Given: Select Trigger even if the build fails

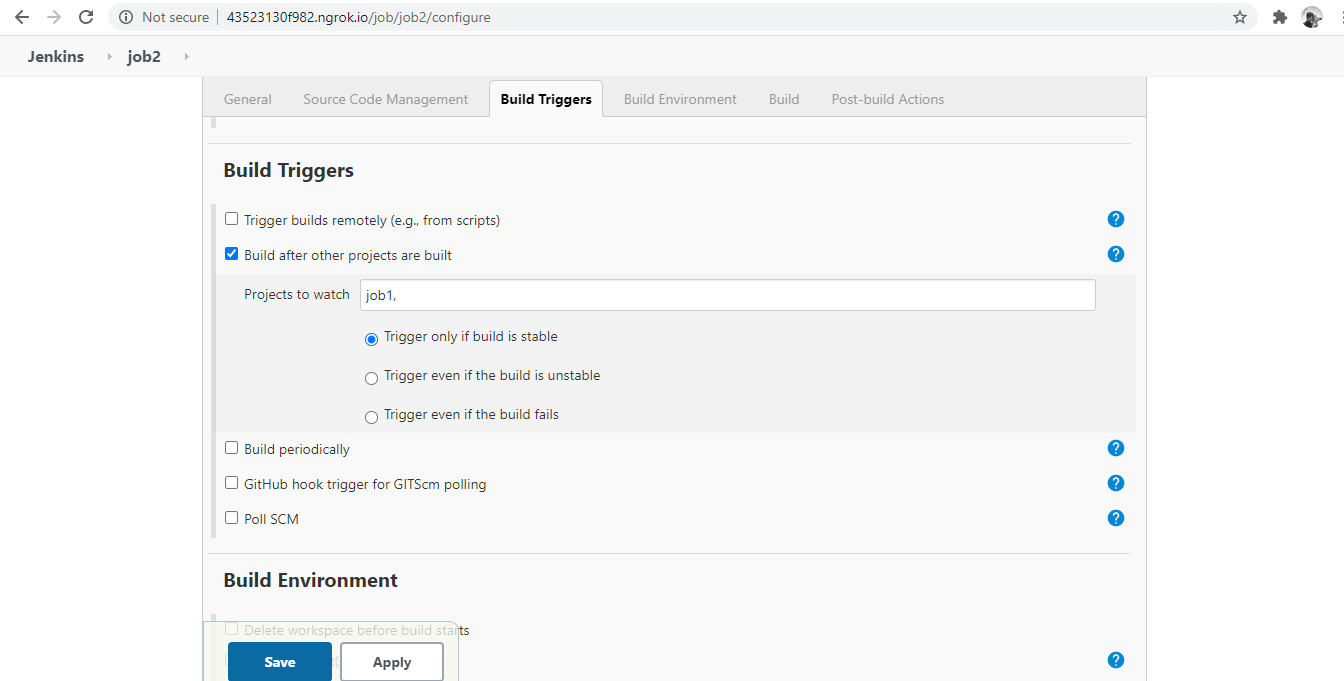Looking at the screenshot, I should coord(371,416).
